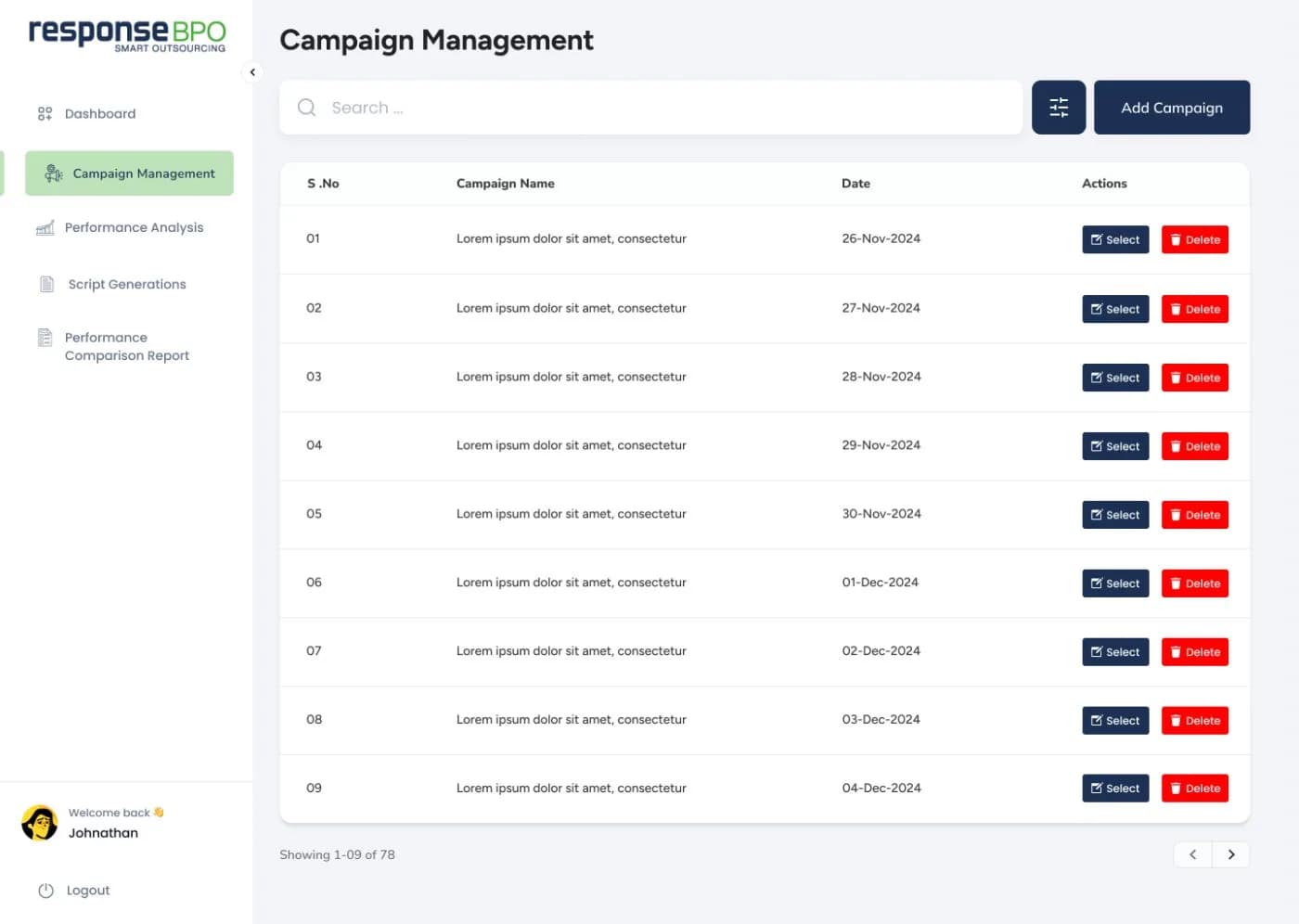The image size is (1299, 924).
Task: Click Johnathan's profile avatar
Action: point(40,823)
